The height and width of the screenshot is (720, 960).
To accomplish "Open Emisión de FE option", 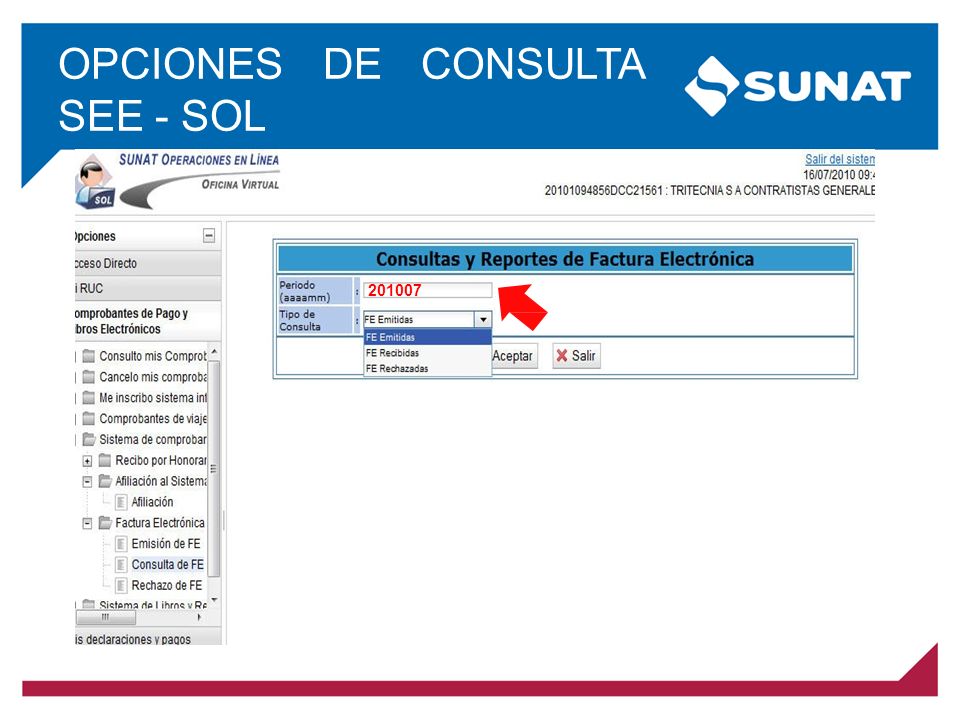I will [166, 544].
